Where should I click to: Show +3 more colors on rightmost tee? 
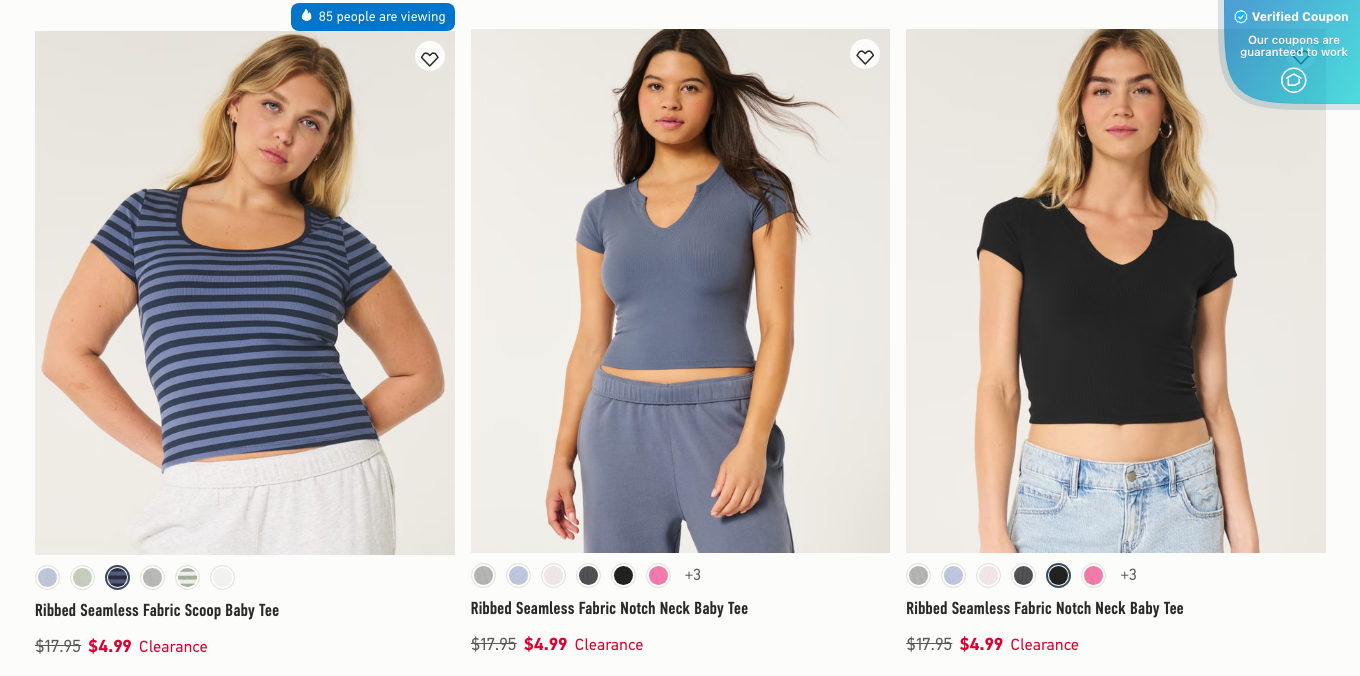click(x=1128, y=575)
